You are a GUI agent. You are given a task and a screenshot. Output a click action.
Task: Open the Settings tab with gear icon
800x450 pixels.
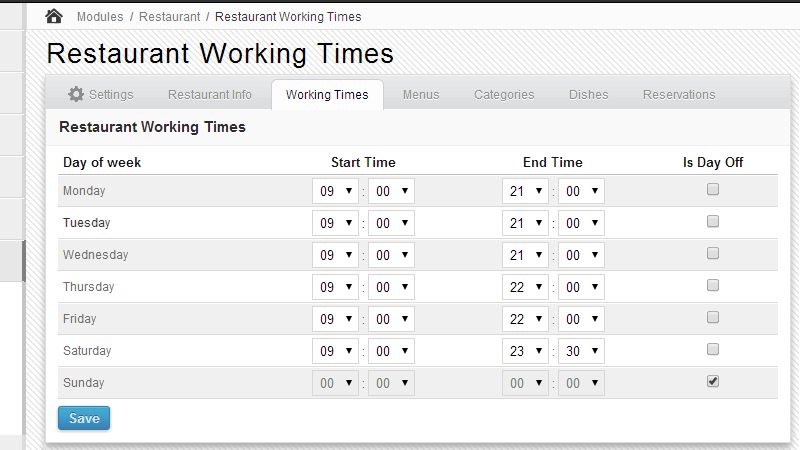tap(100, 95)
